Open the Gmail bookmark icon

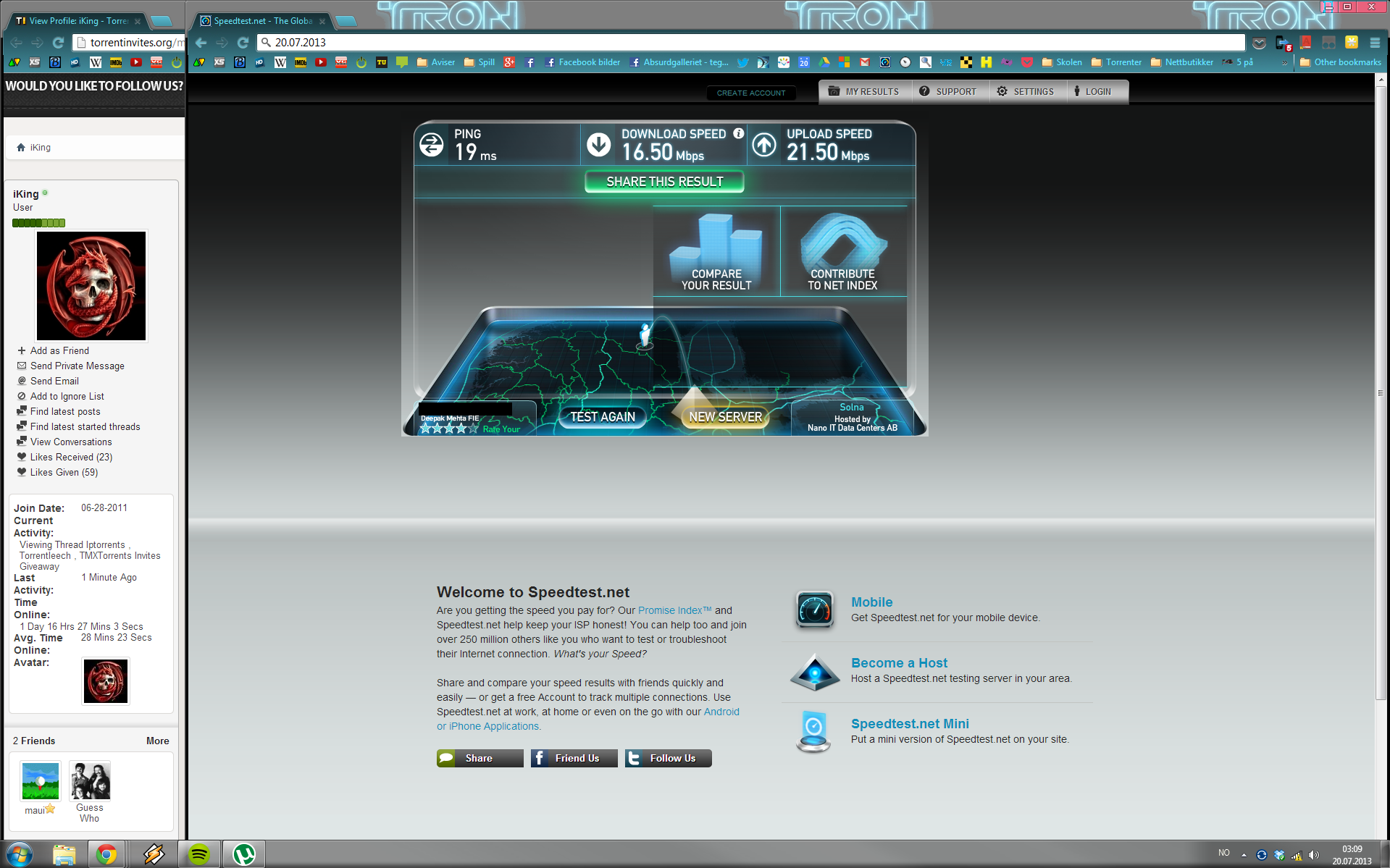click(x=864, y=62)
